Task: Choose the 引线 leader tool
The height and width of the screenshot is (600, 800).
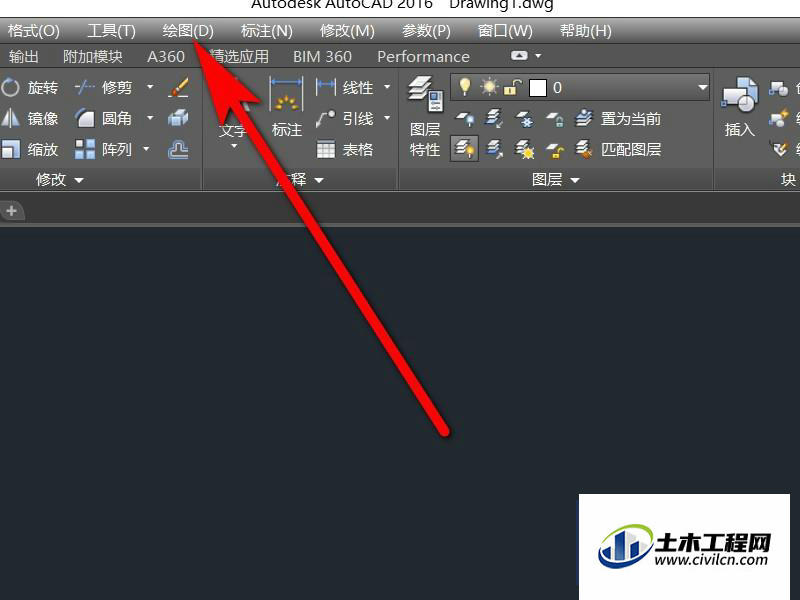Action: click(344, 119)
